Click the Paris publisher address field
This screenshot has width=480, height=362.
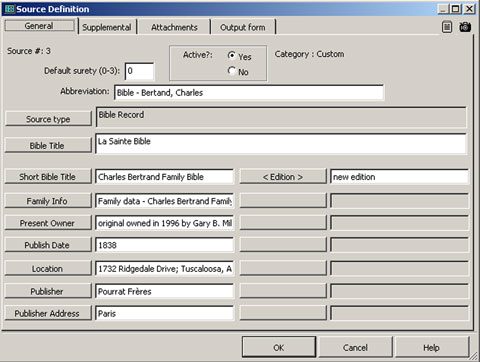coord(165,313)
